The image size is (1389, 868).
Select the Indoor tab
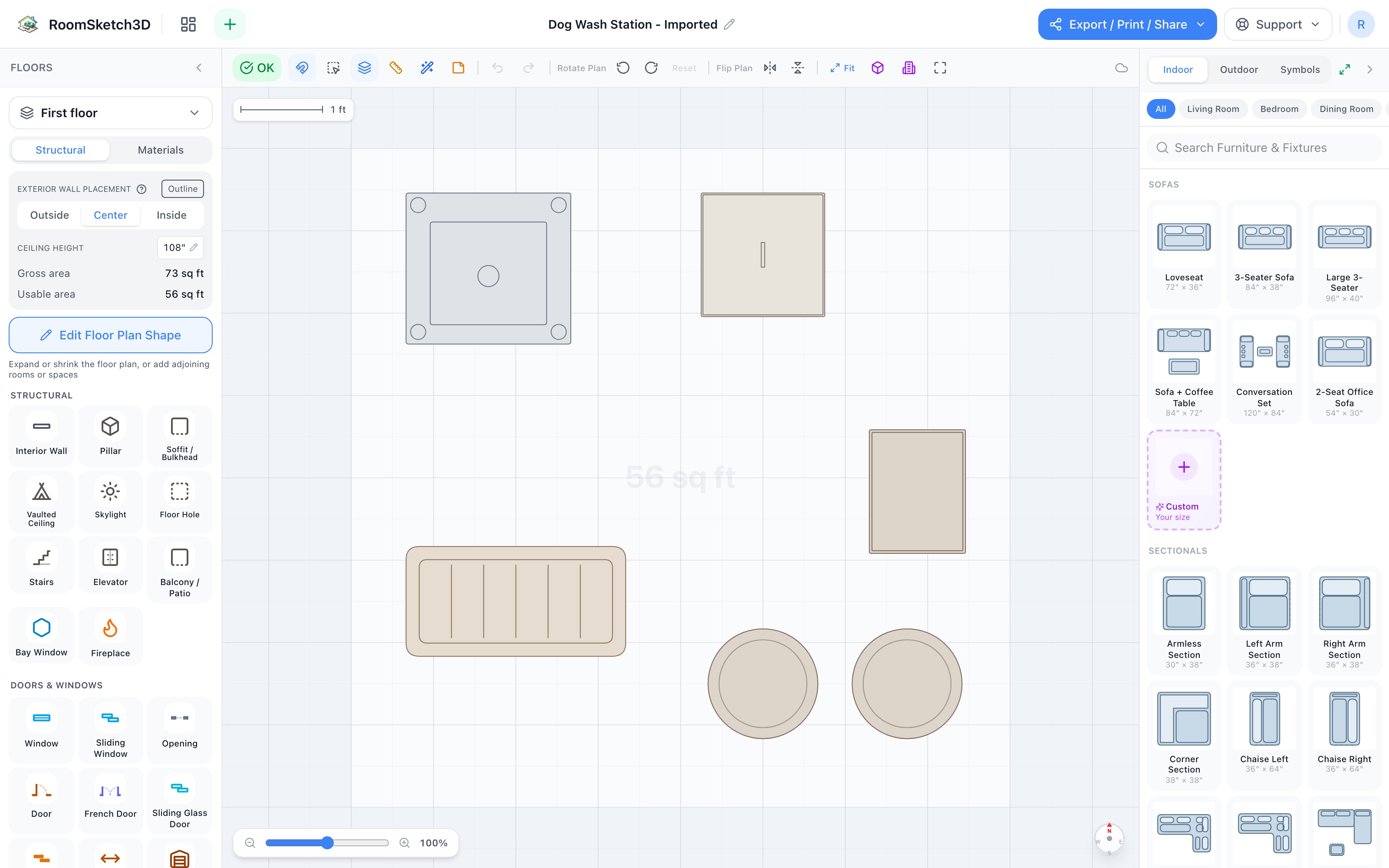tap(1178, 69)
